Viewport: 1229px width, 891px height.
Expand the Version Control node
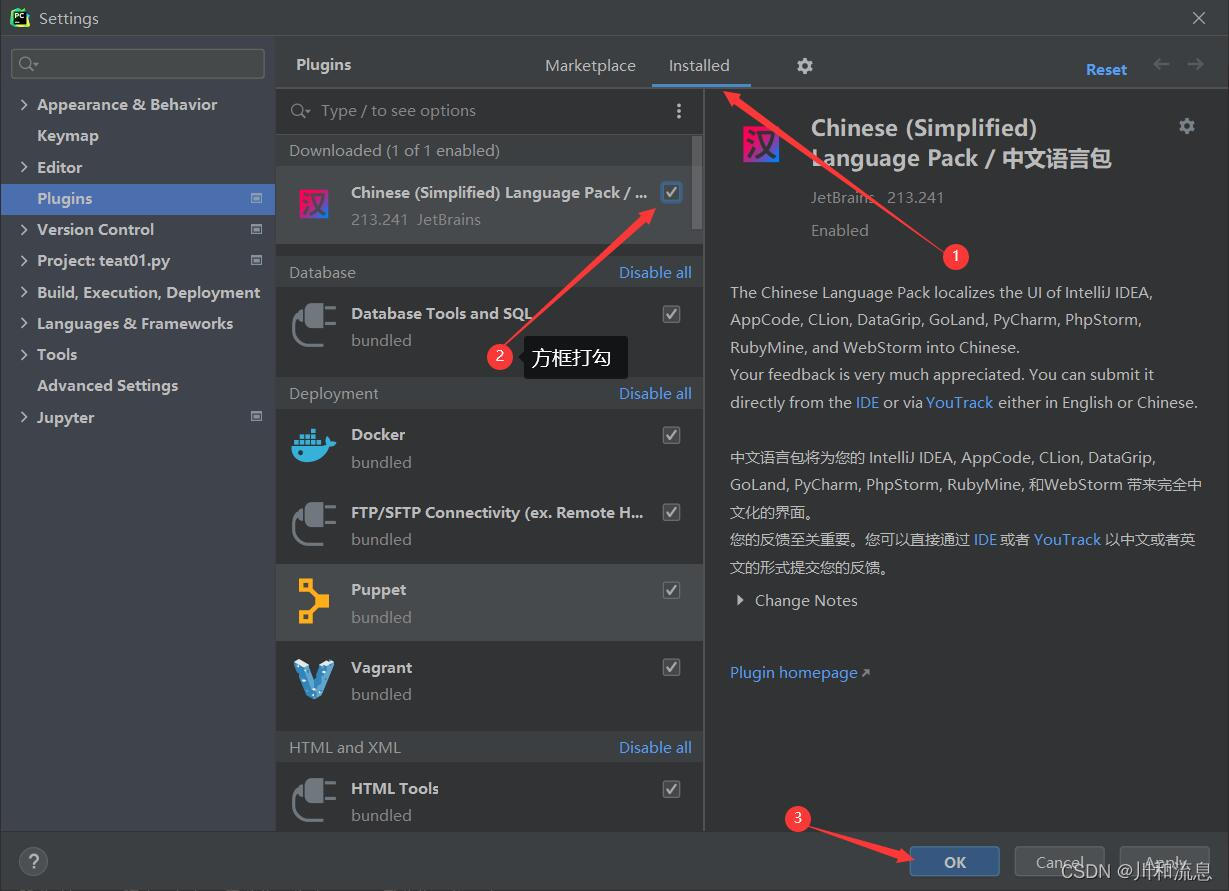click(x=24, y=229)
